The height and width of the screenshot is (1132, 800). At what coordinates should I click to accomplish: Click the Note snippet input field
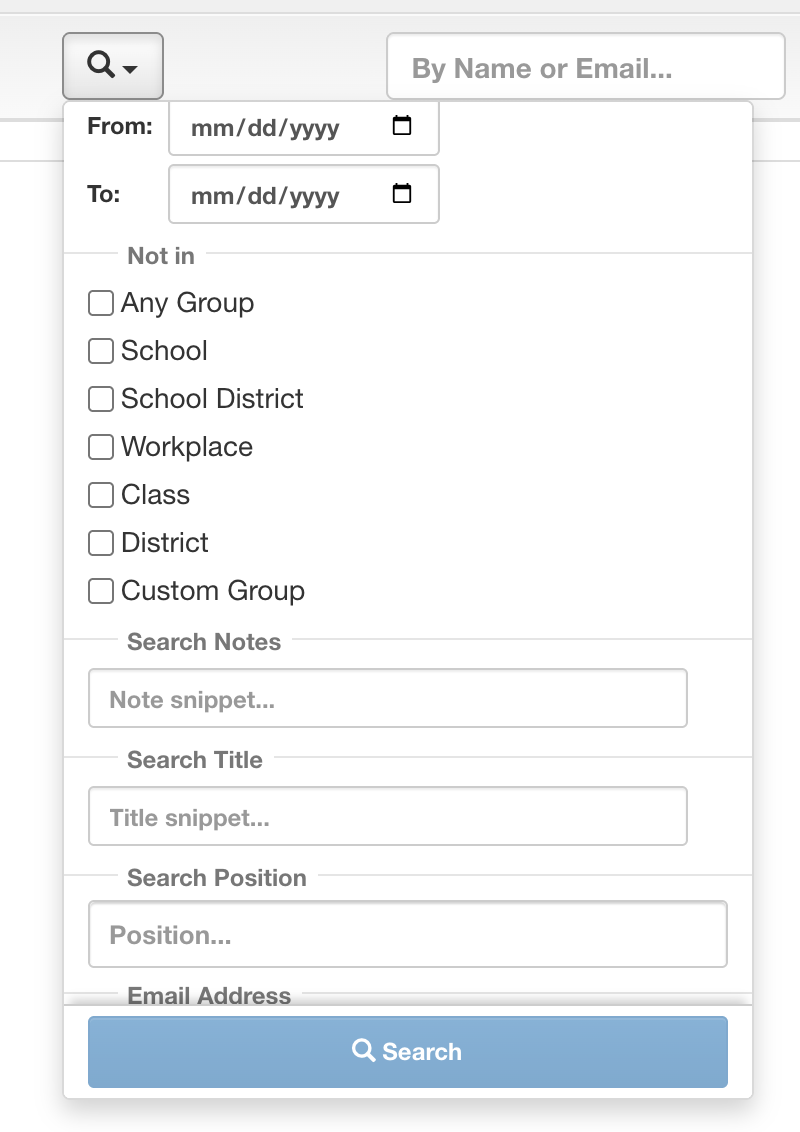tap(388, 698)
